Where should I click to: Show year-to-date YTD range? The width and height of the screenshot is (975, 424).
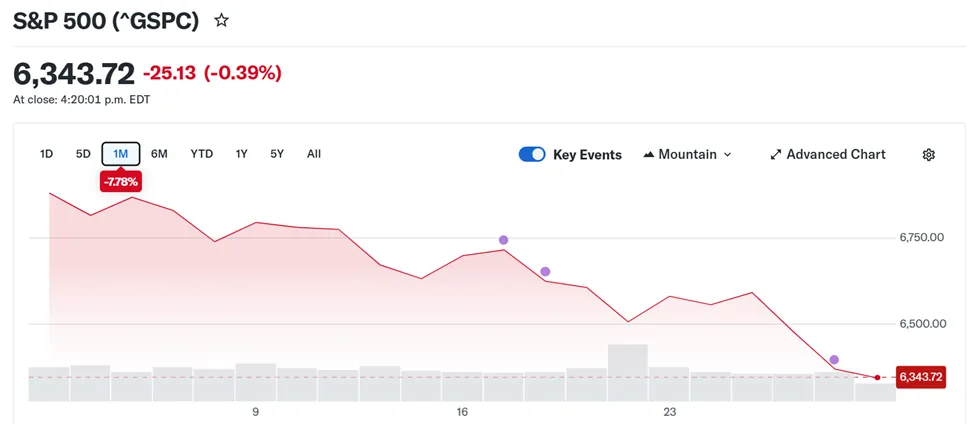coord(202,154)
